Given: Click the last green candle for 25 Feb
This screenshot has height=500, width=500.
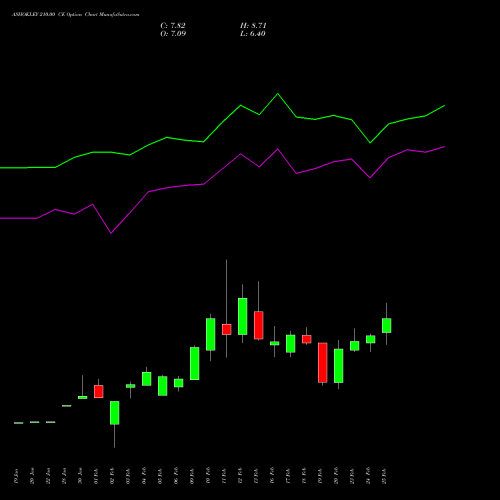Looking at the screenshot, I should (x=387, y=325).
